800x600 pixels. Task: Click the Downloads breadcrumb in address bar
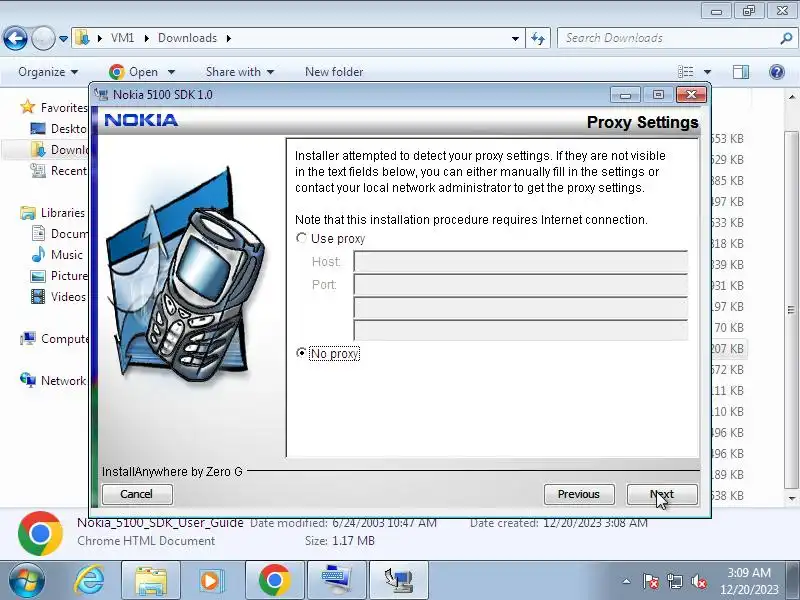(x=187, y=38)
